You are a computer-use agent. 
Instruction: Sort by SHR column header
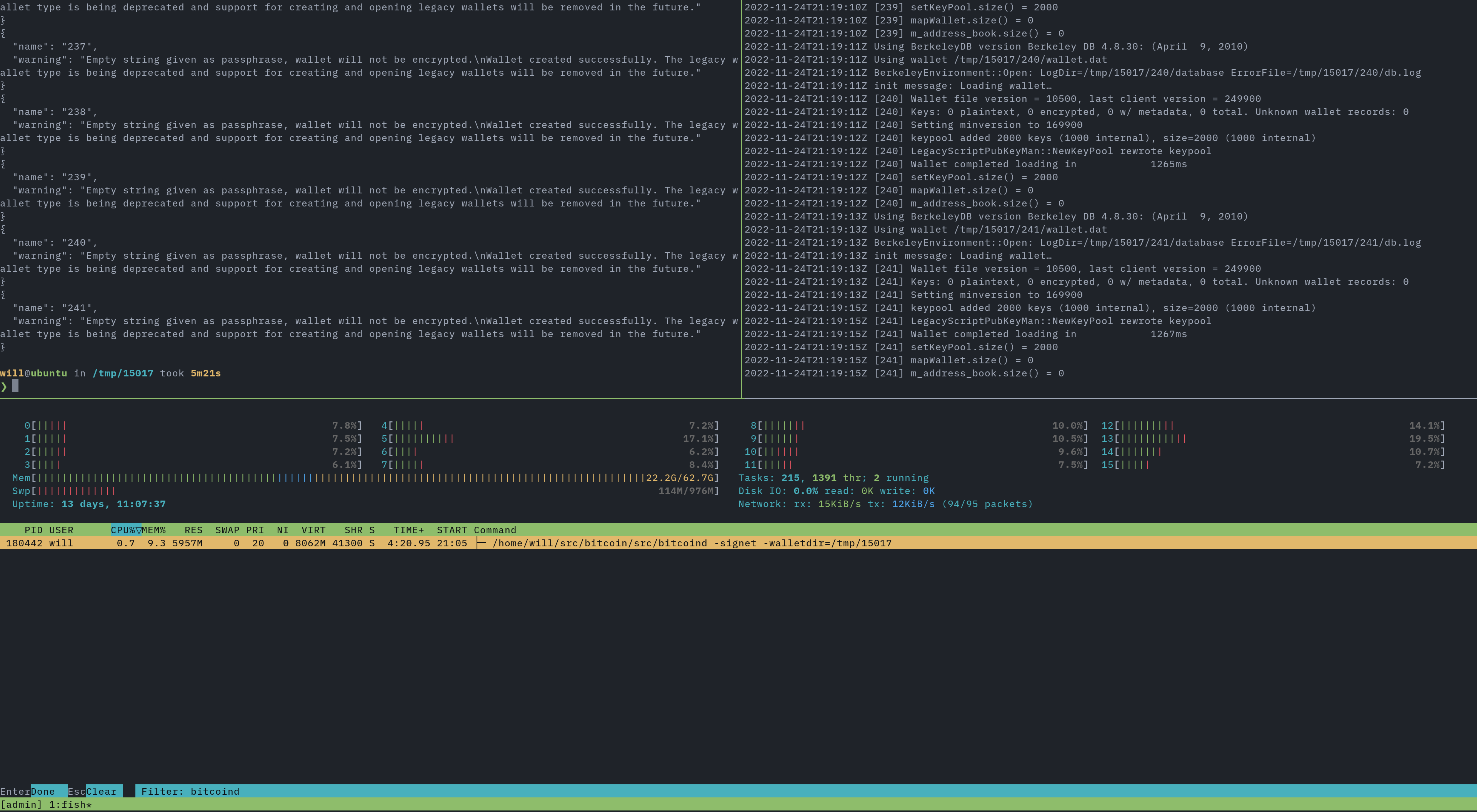(354, 530)
